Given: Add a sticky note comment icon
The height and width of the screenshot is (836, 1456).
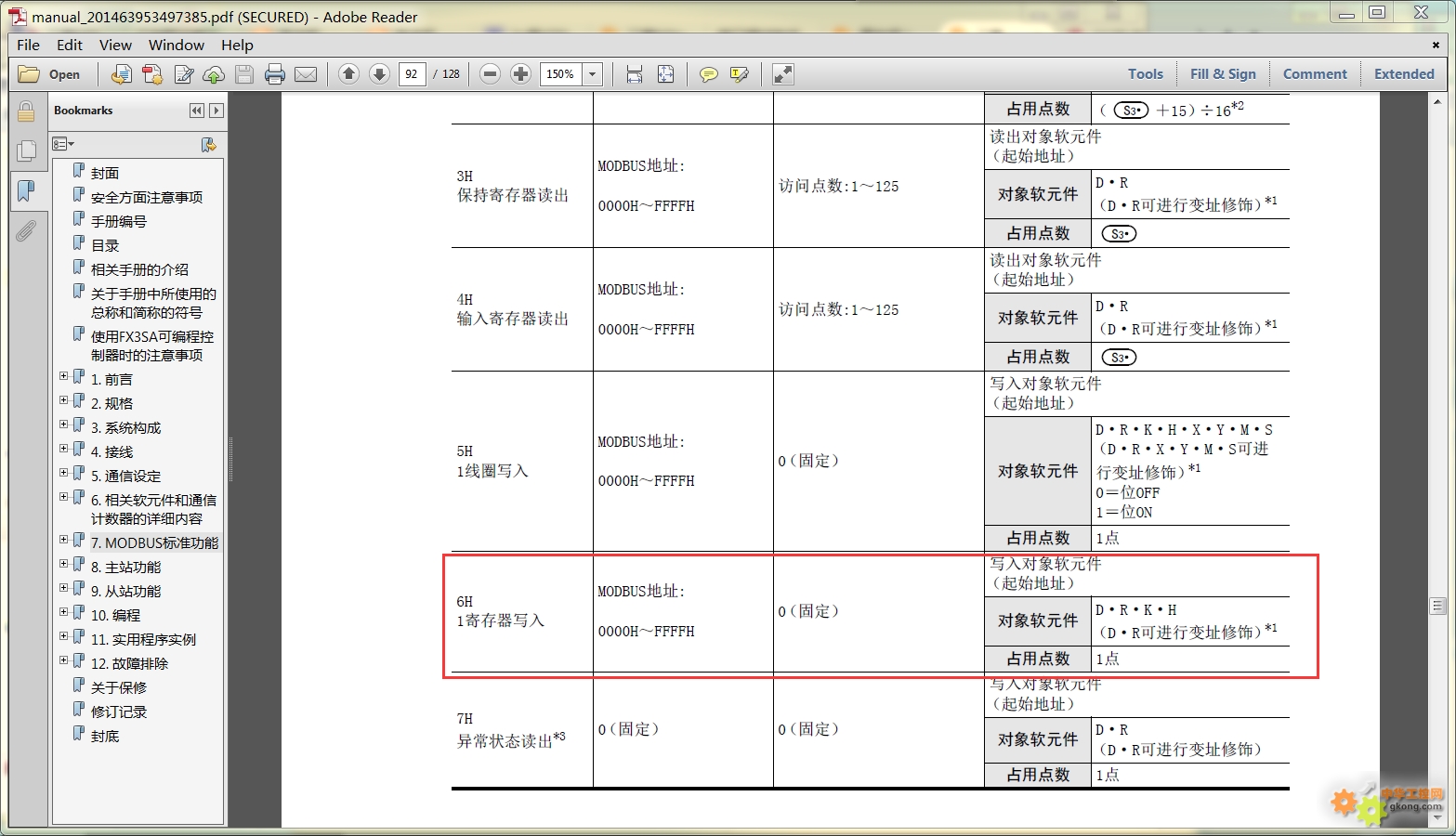Looking at the screenshot, I should click(x=709, y=74).
